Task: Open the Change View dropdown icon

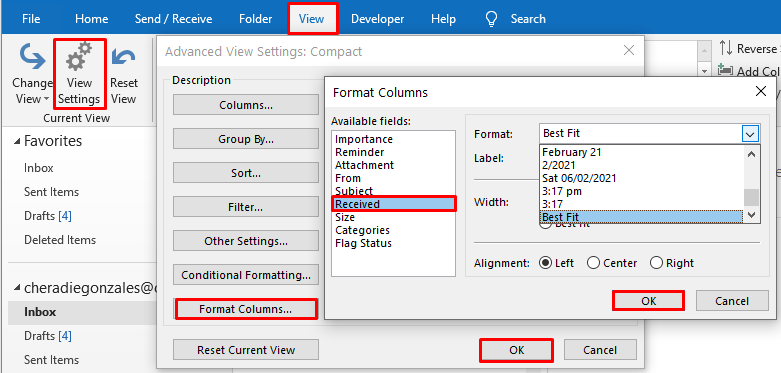Action: (33, 56)
